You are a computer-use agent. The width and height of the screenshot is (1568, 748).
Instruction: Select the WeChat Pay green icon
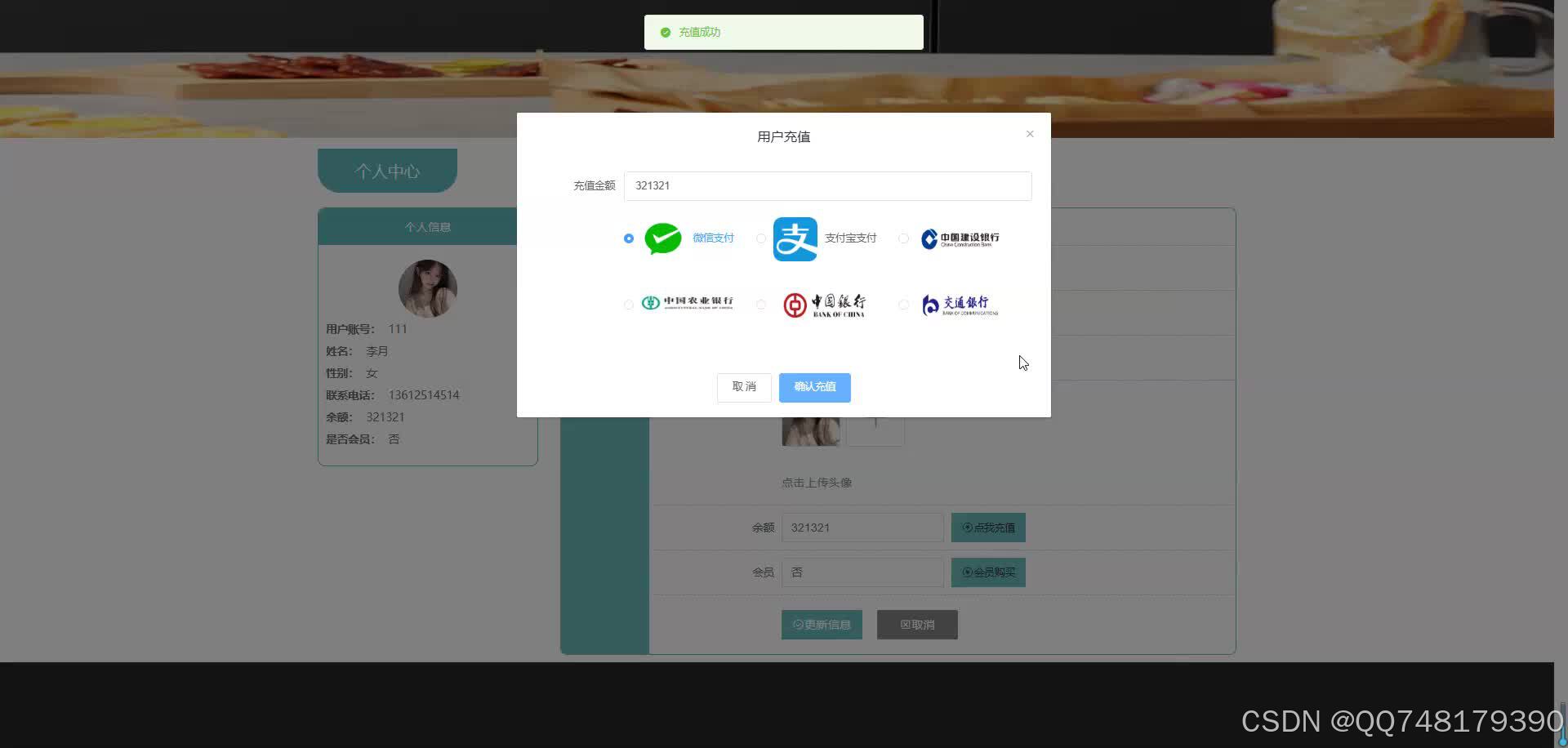coord(662,238)
